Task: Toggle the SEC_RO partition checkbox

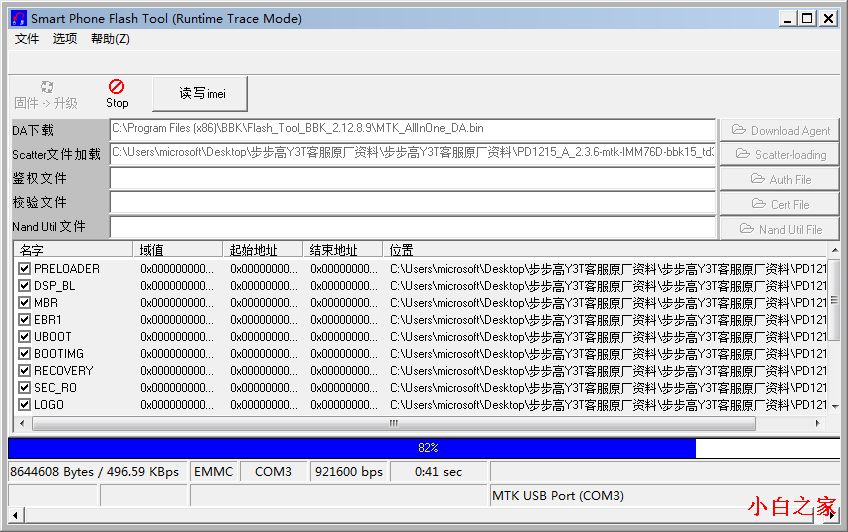Action: (24, 388)
